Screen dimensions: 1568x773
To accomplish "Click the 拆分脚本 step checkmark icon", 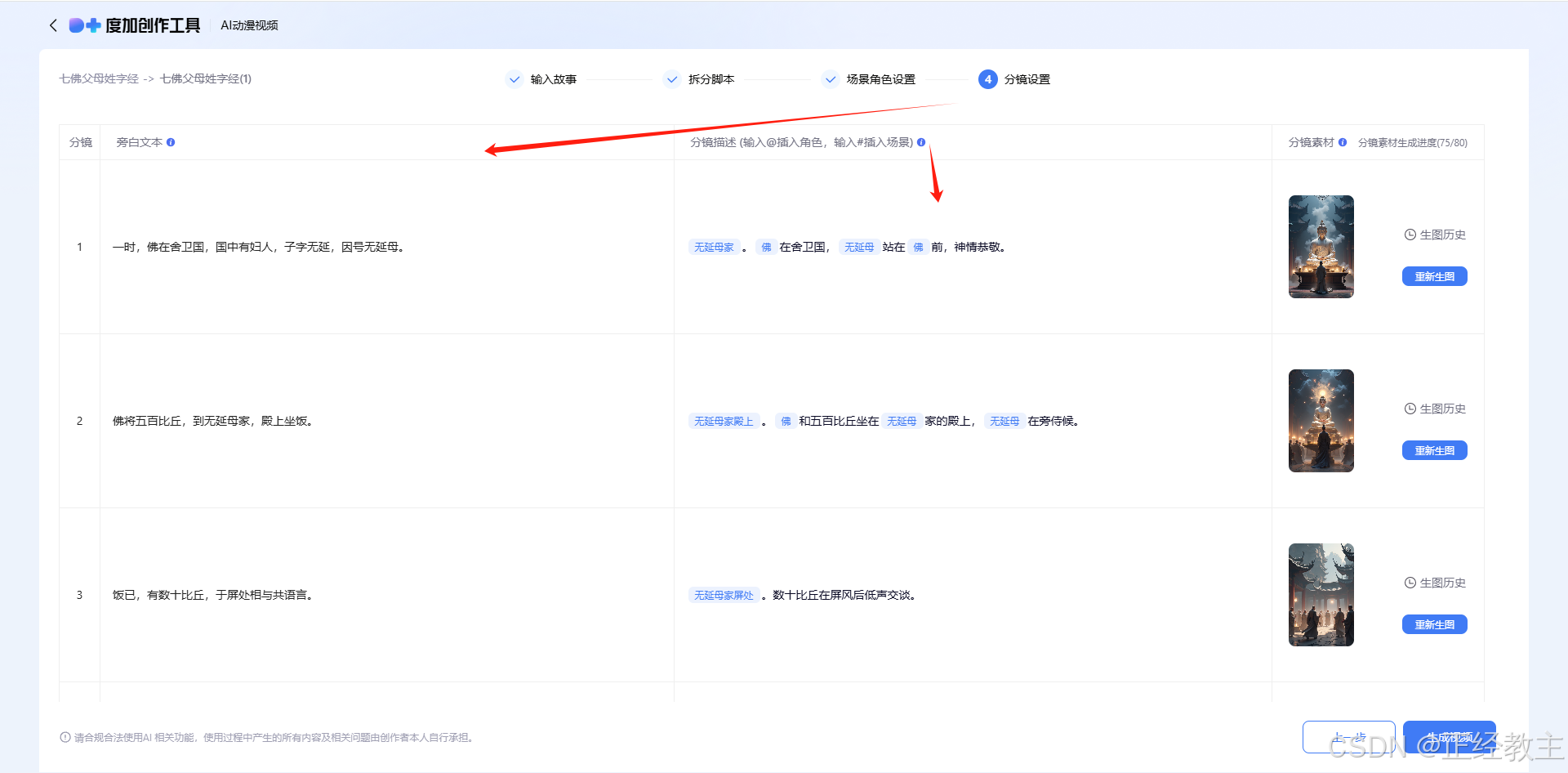I will [672, 79].
